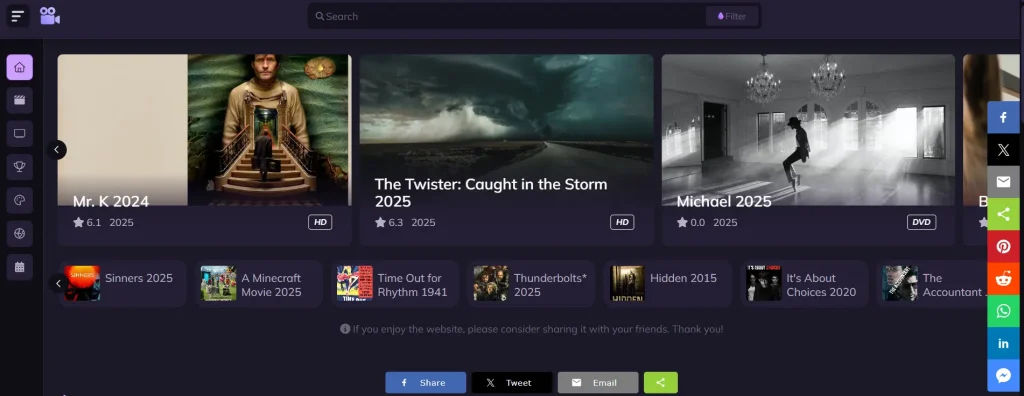The height and width of the screenshot is (396, 1024).
Task: Open It's About Choices 2020
Action: click(804, 284)
